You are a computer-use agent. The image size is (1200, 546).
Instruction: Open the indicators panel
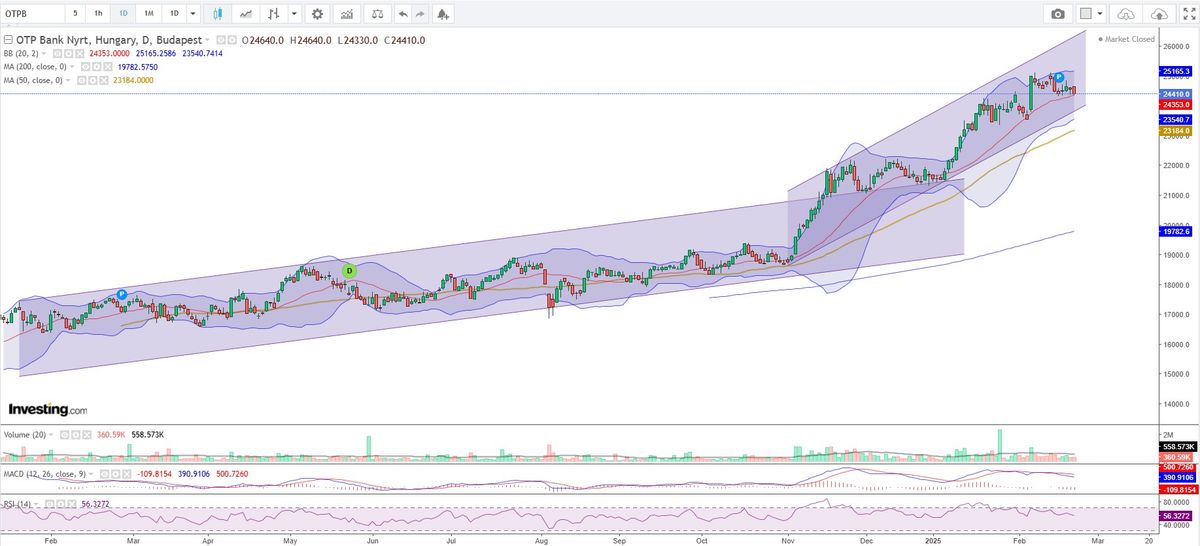(347, 14)
